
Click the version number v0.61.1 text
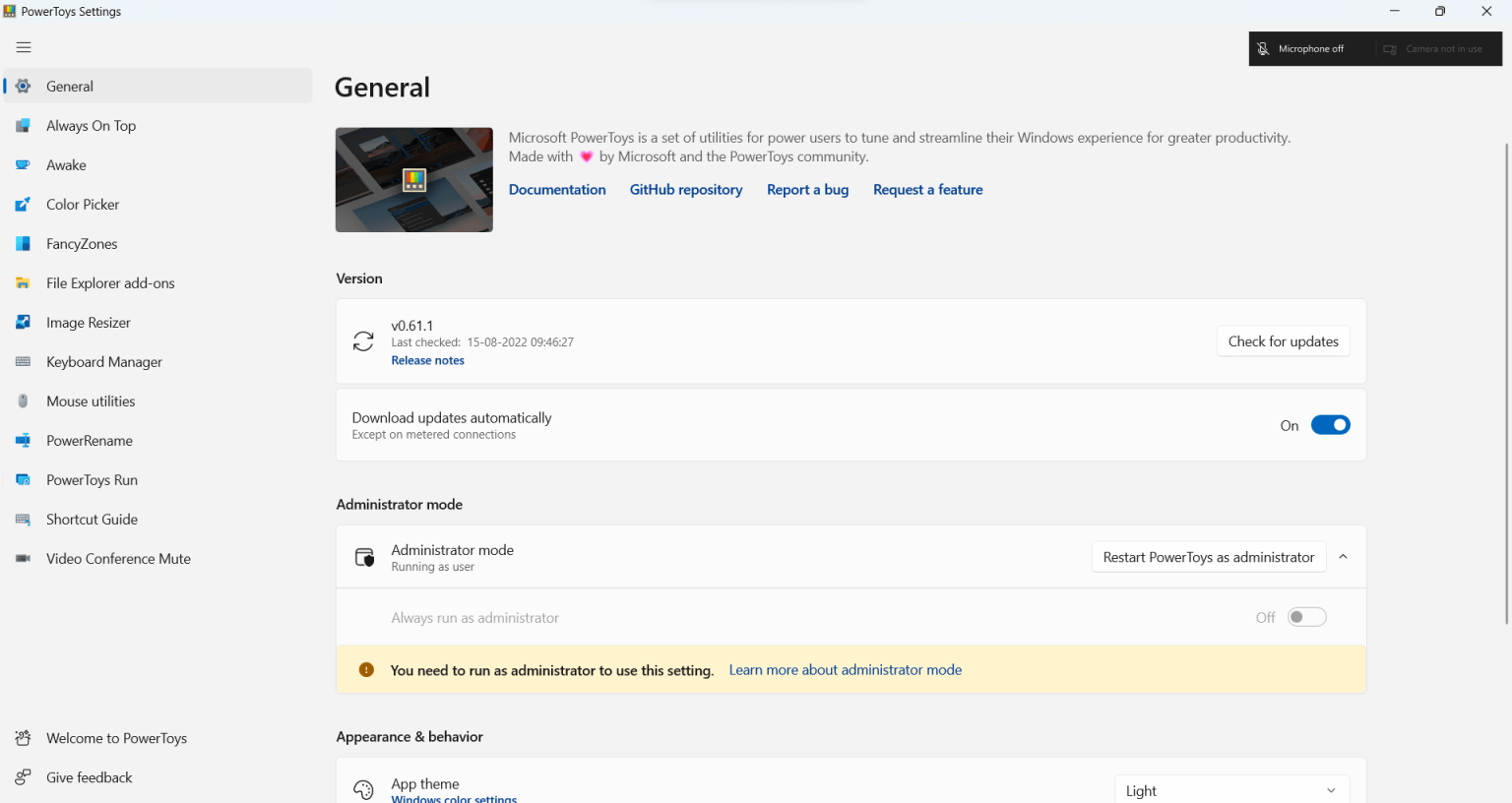point(411,326)
